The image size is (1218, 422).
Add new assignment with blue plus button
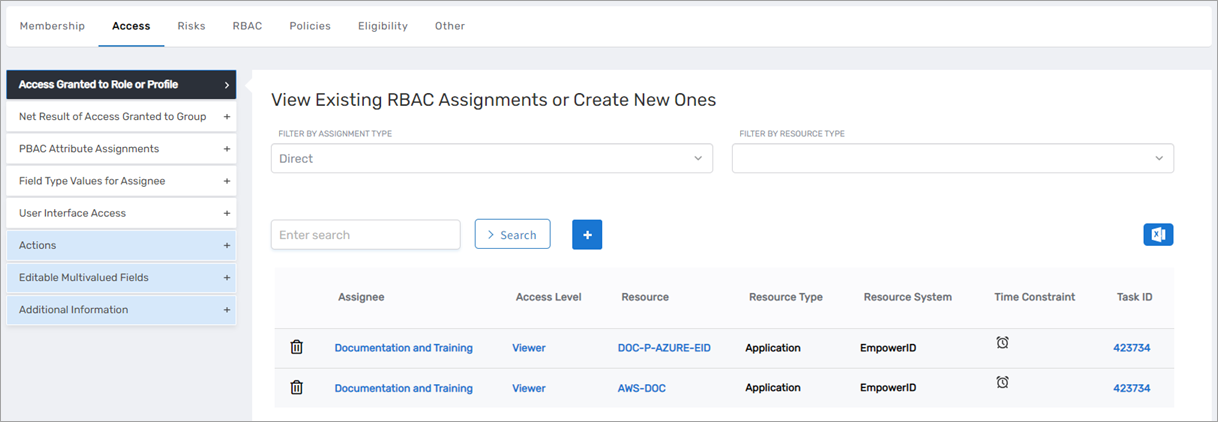[587, 234]
